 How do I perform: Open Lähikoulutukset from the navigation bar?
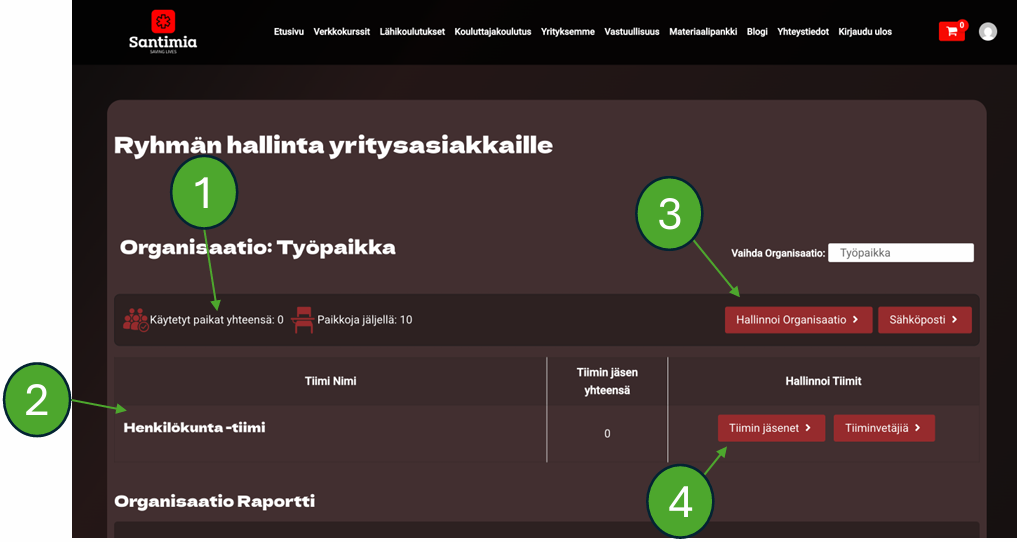pos(412,32)
